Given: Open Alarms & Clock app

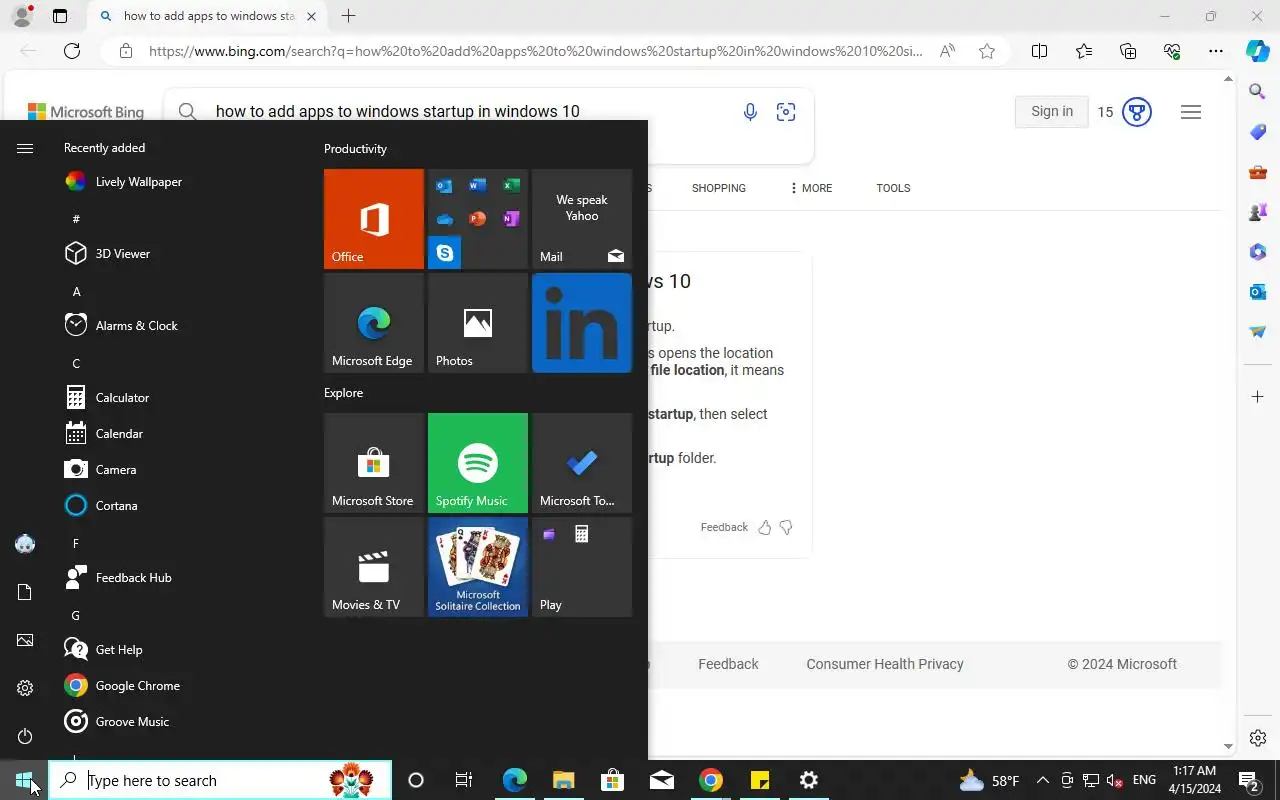Looking at the screenshot, I should (x=180, y=326).
